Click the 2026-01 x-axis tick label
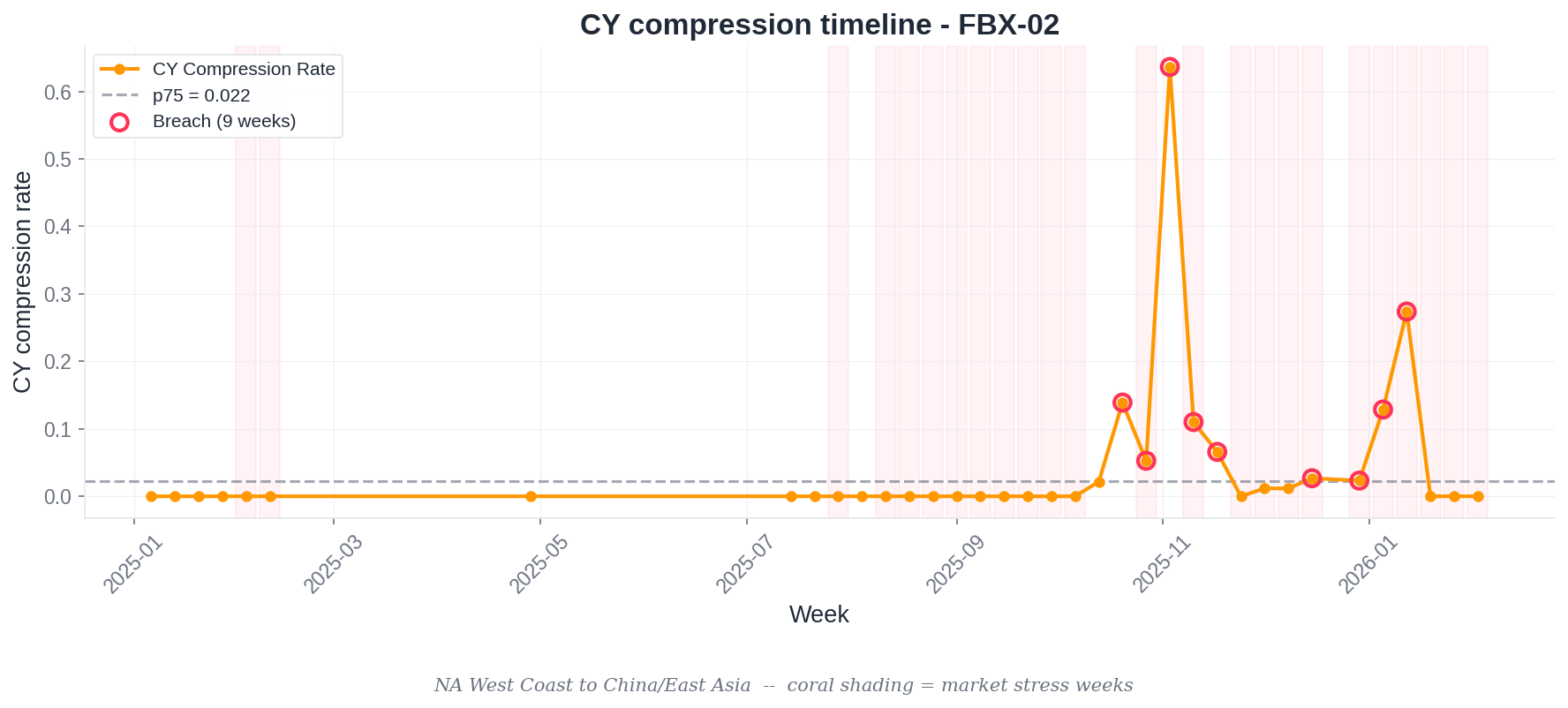Image resolution: width=1568 pixels, height=708 pixels. pyautogui.click(x=1368, y=564)
